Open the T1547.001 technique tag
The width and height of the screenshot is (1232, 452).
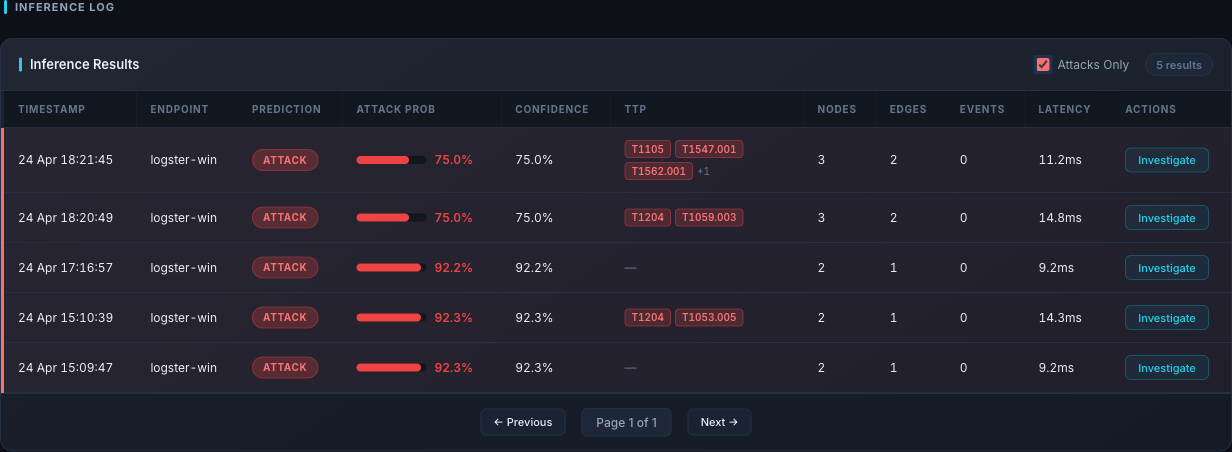pos(709,149)
